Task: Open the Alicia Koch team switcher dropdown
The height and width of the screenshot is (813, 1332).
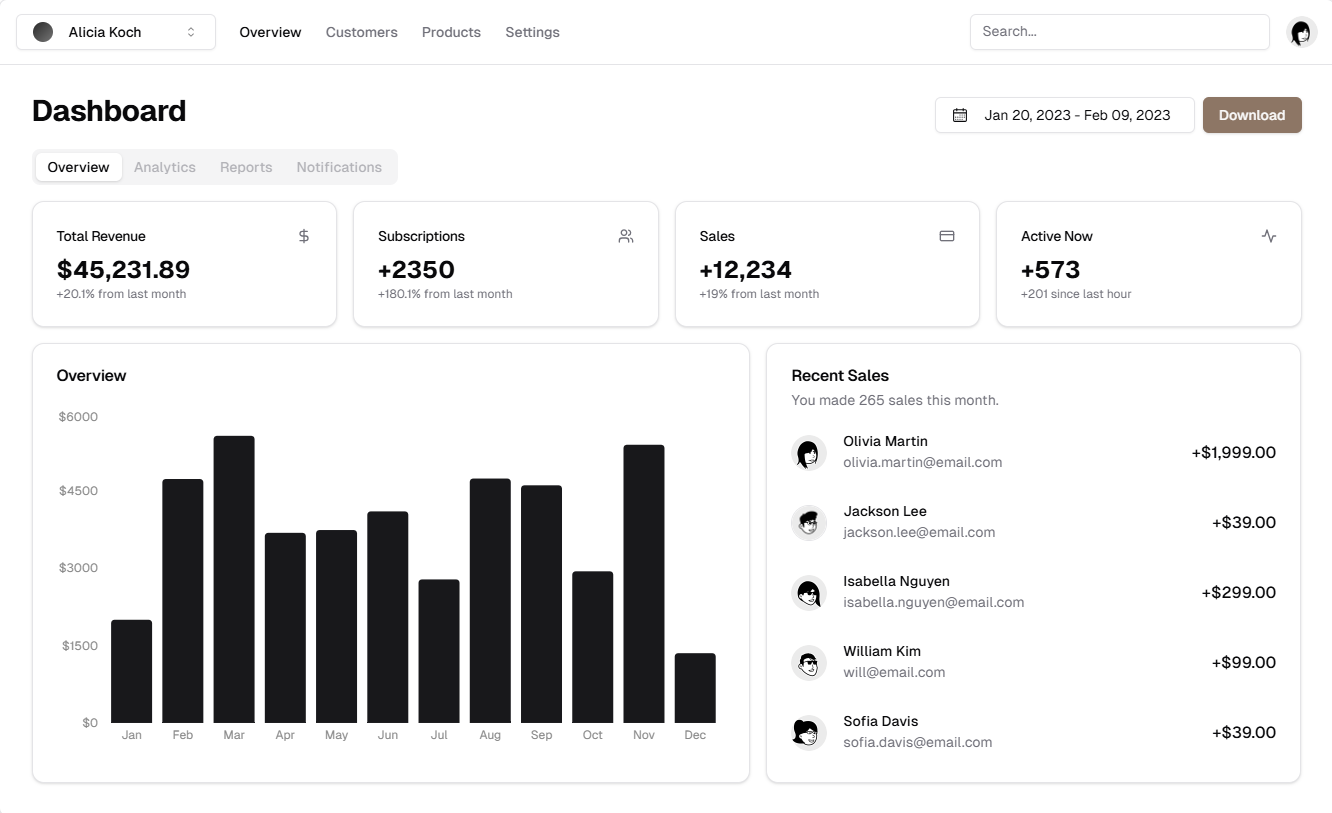Action: click(x=115, y=31)
